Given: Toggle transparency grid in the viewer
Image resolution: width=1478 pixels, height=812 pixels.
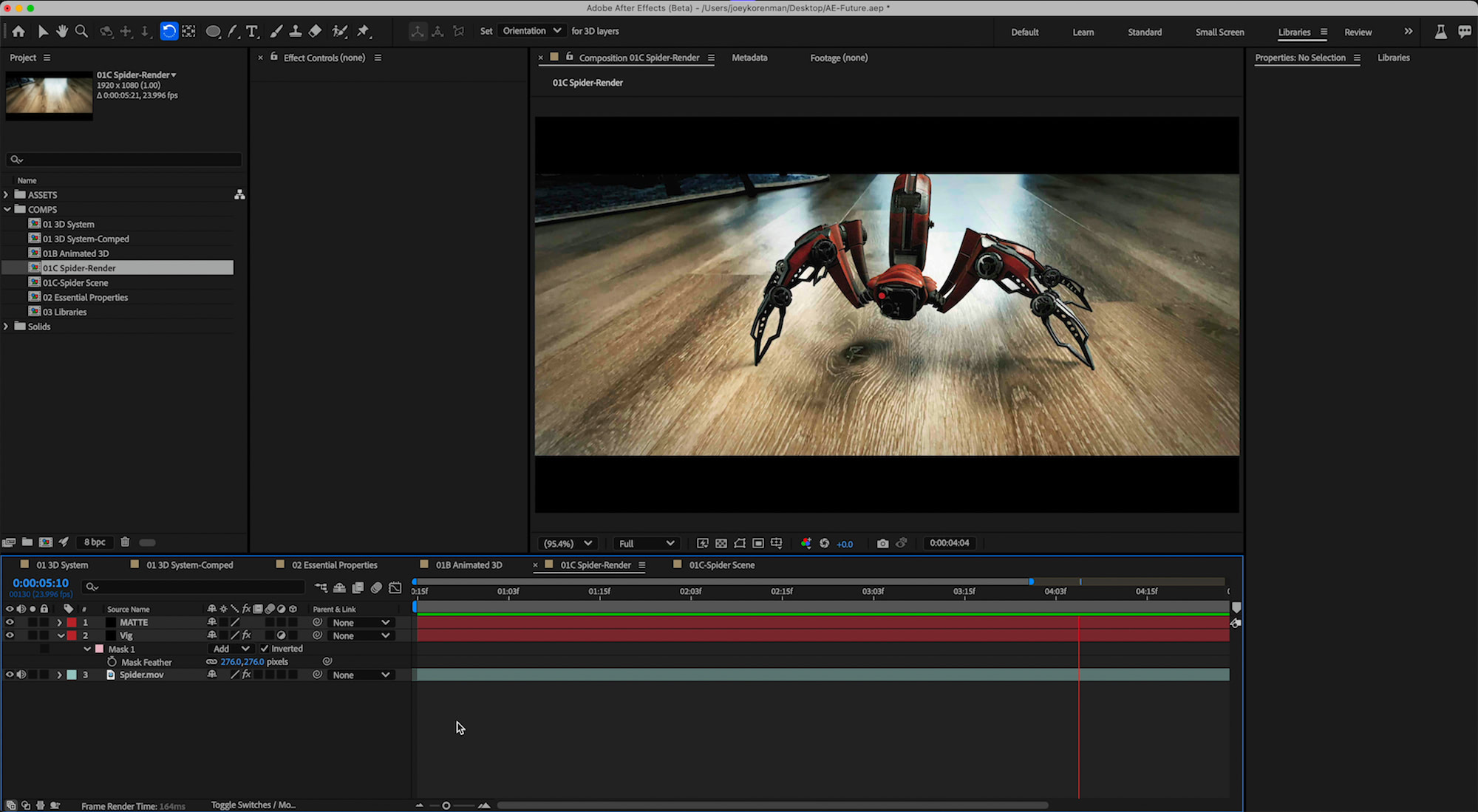Looking at the screenshot, I should [721, 543].
